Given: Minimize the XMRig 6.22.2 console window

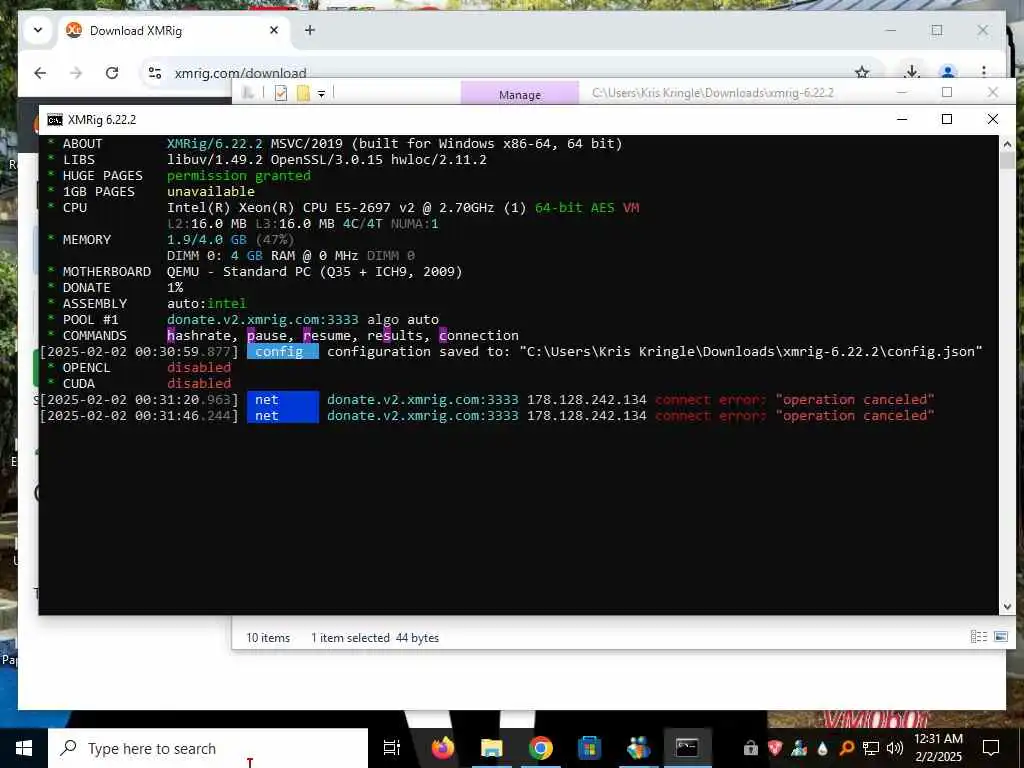Looking at the screenshot, I should click(902, 119).
